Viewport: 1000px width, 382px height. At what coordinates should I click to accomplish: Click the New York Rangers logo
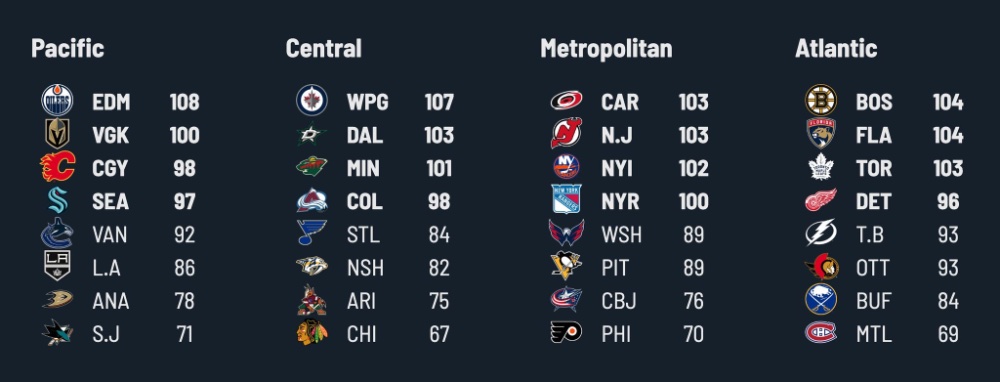[x=566, y=200]
